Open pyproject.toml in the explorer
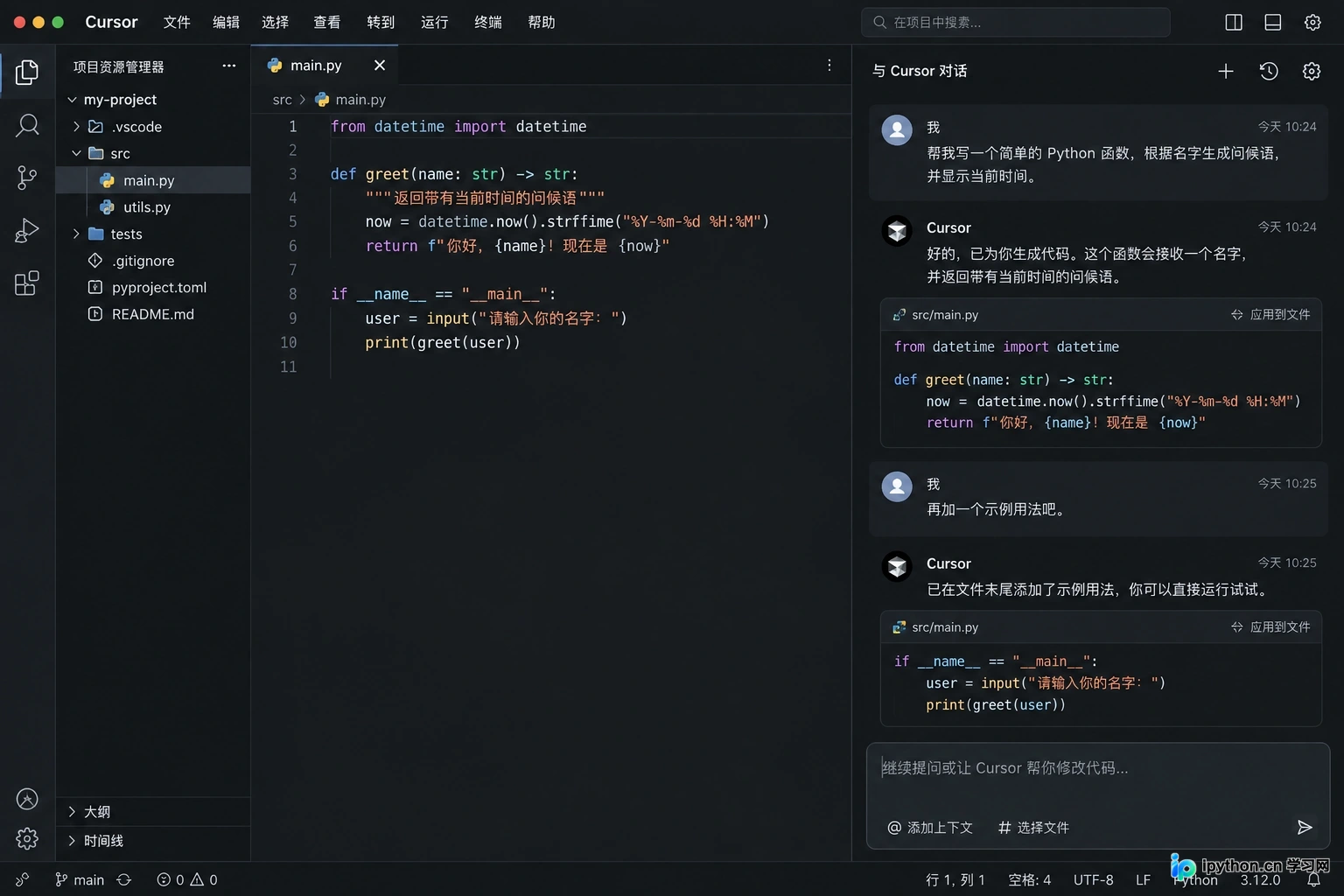 point(158,287)
